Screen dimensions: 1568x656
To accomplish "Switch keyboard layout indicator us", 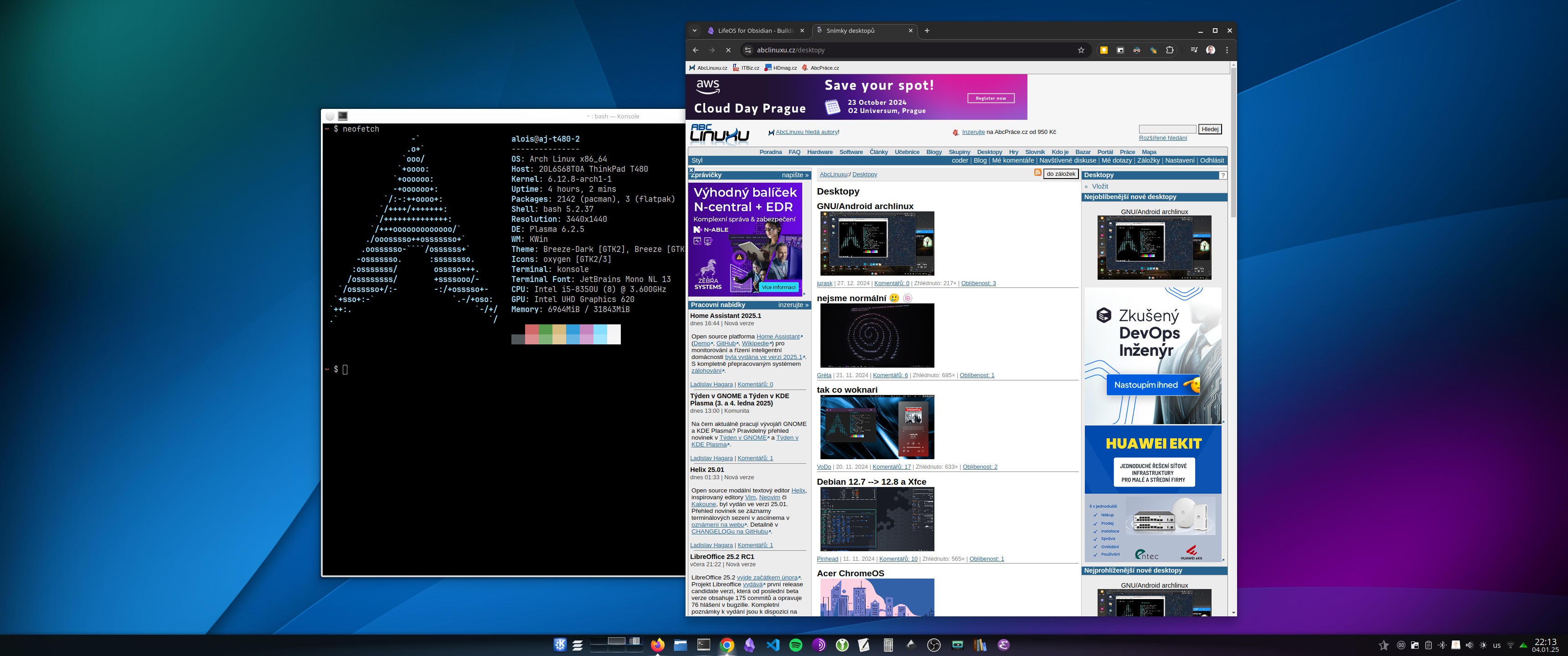I will coord(1497,645).
